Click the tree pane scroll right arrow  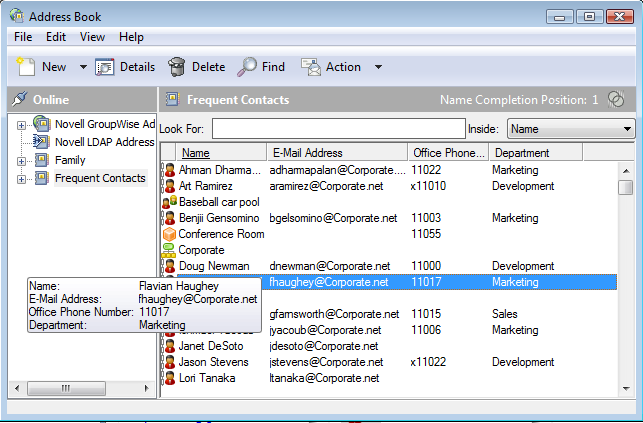pos(146,388)
